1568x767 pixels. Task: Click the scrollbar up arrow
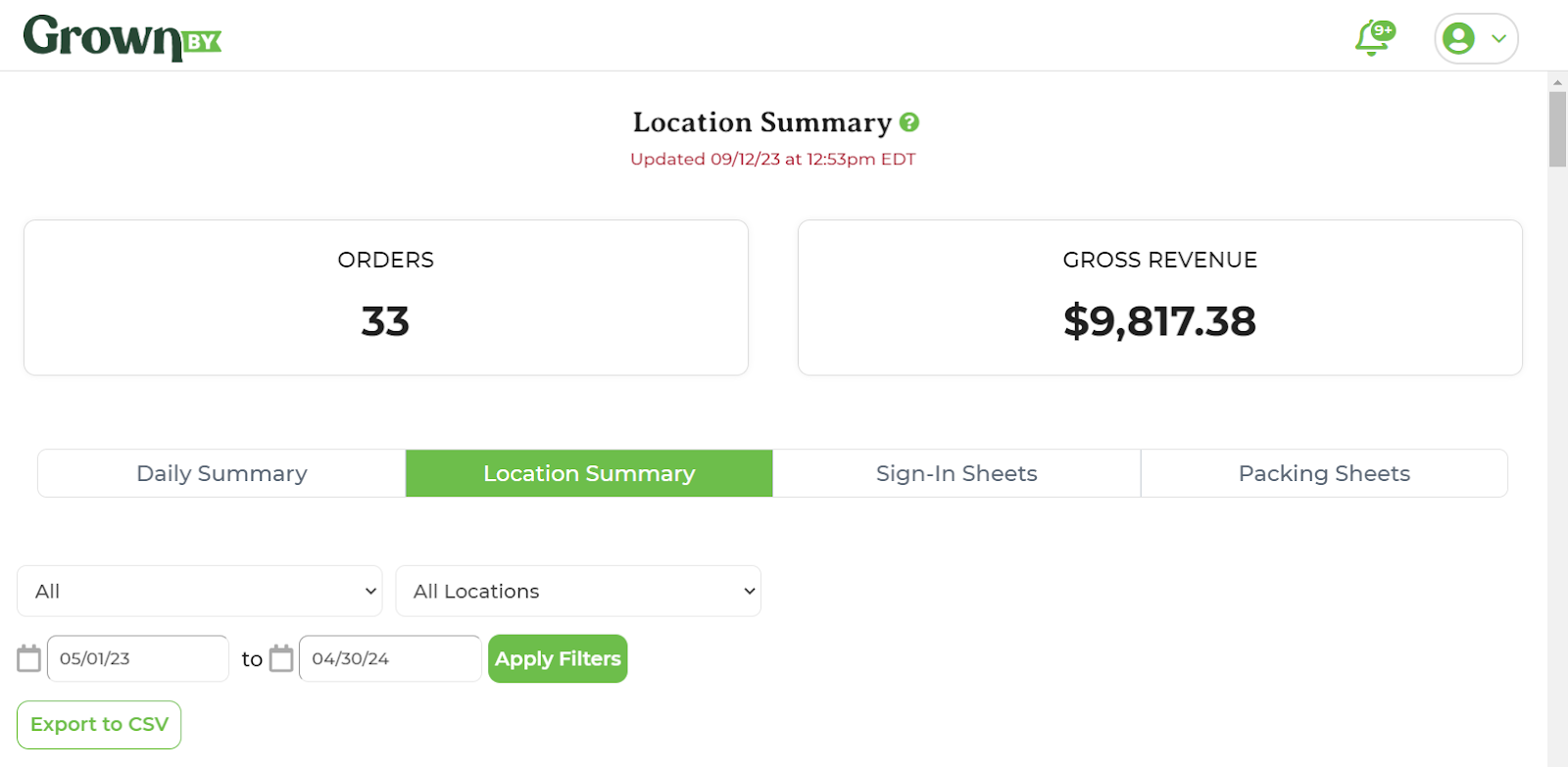tap(1557, 82)
